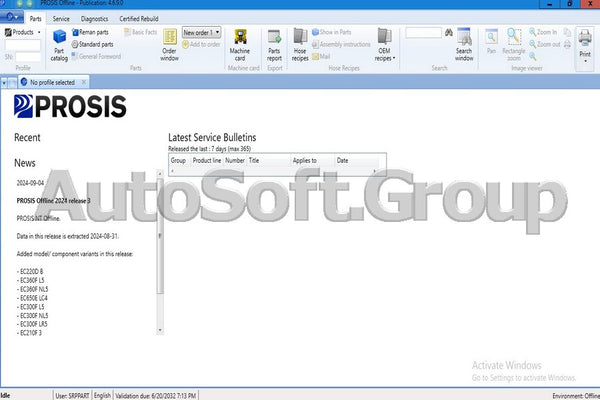Sort bulletins by Date column
Image resolution: width=600 pixels, height=400 pixels.
pyautogui.click(x=357, y=160)
